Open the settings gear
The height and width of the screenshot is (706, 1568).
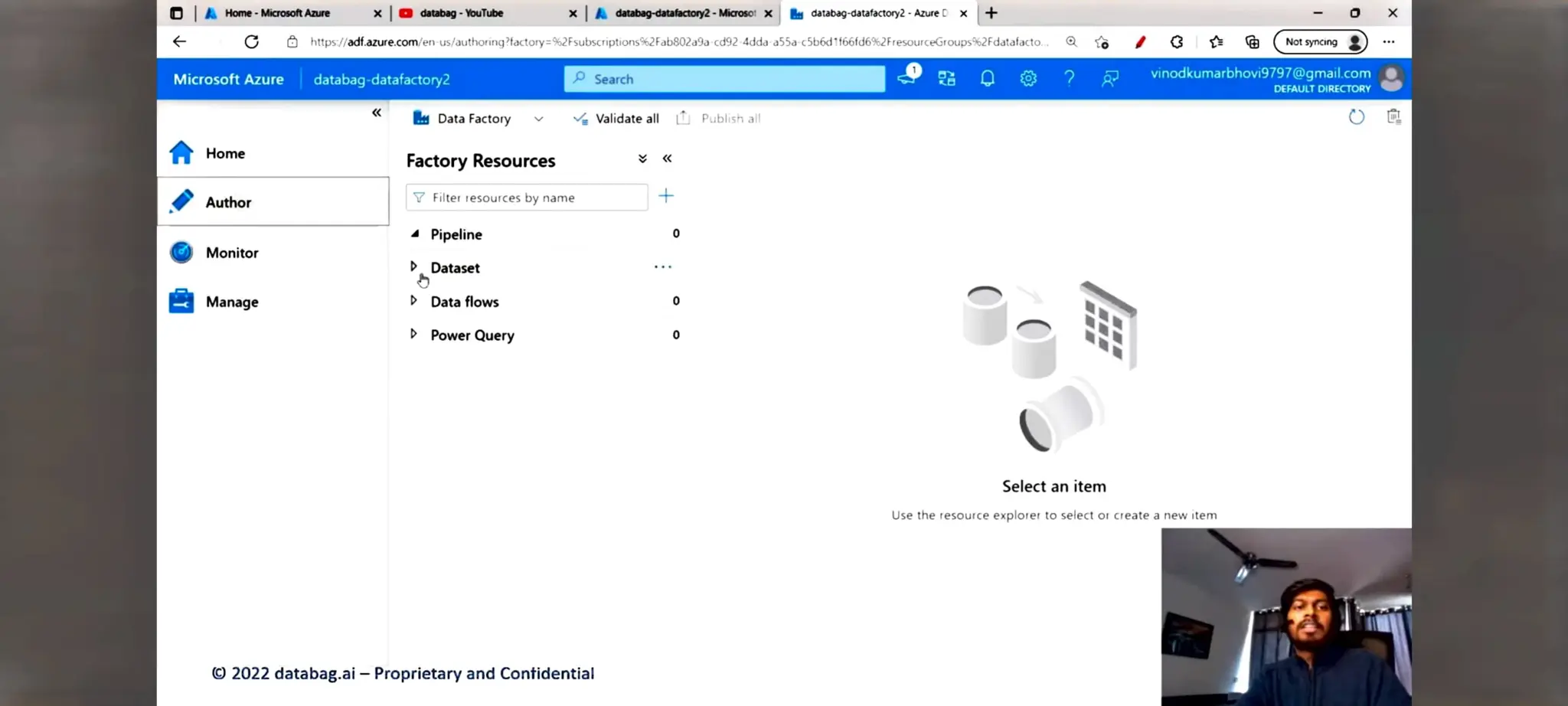(x=1028, y=78)
